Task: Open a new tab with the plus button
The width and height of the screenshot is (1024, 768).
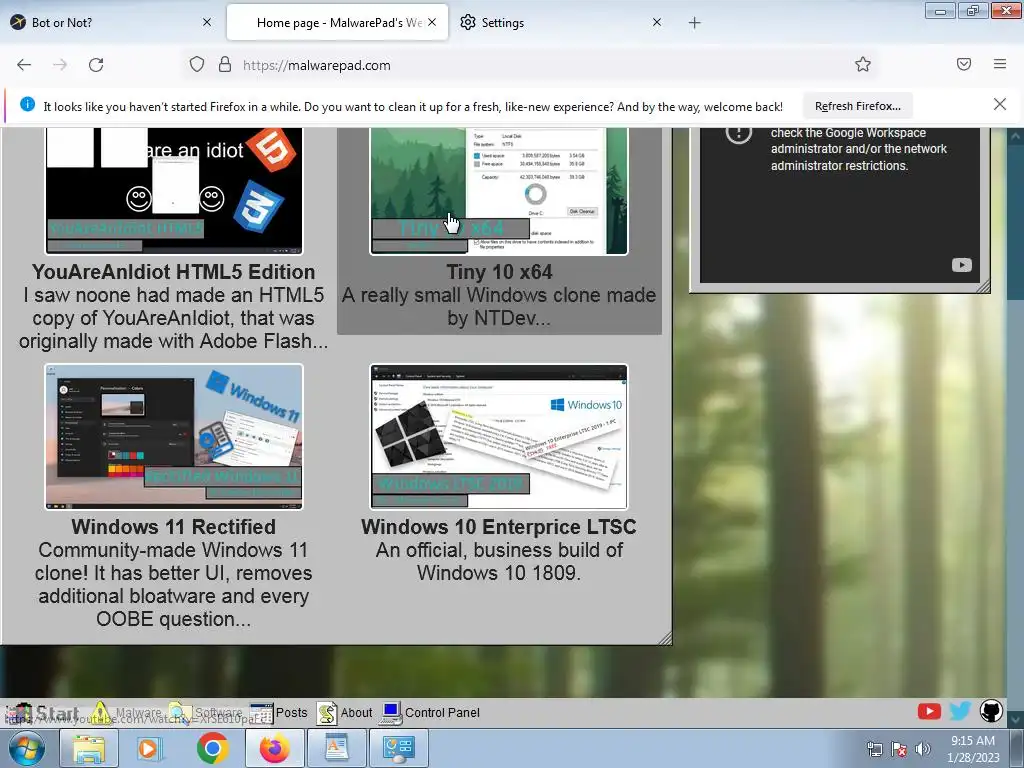Action: (694, 23)
